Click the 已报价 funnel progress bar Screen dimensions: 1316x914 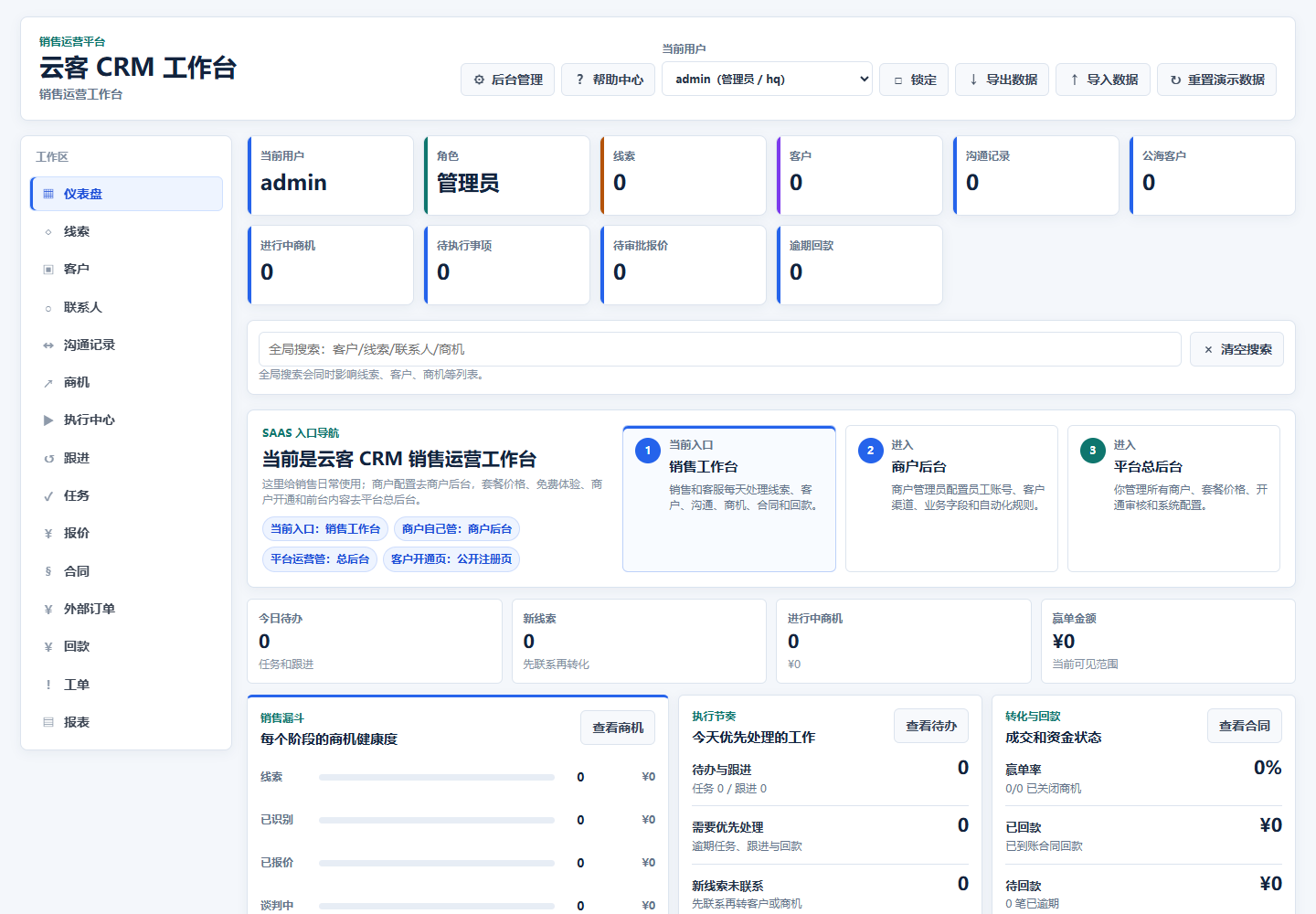pos(437,863)
